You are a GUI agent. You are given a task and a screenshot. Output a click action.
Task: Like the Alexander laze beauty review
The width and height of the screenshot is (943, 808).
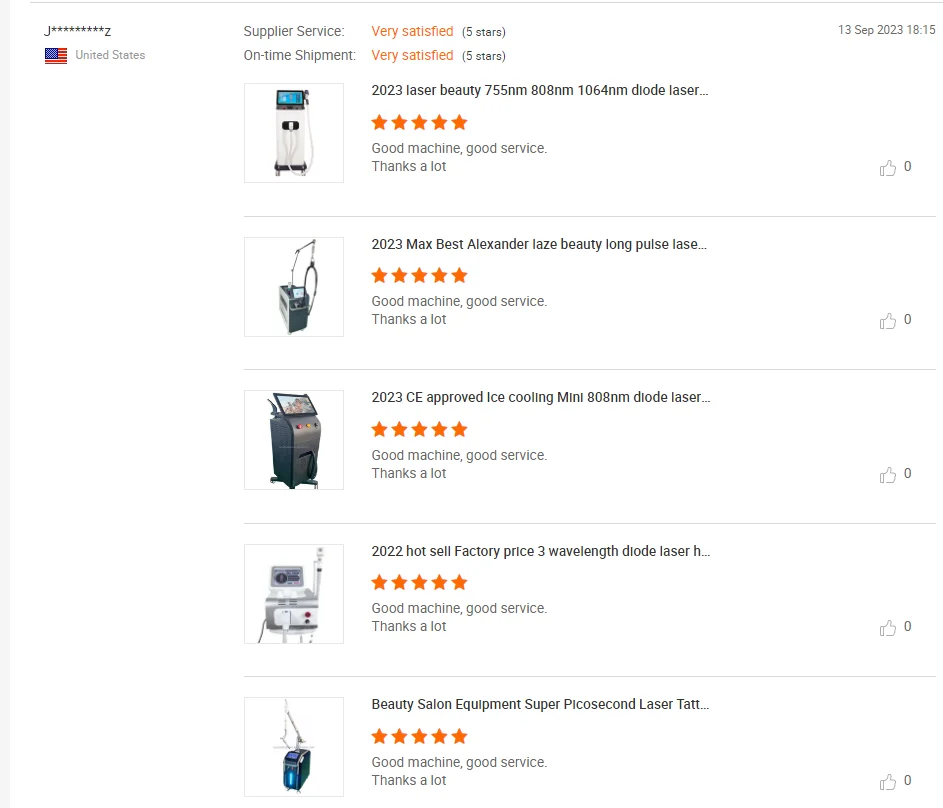887,321
